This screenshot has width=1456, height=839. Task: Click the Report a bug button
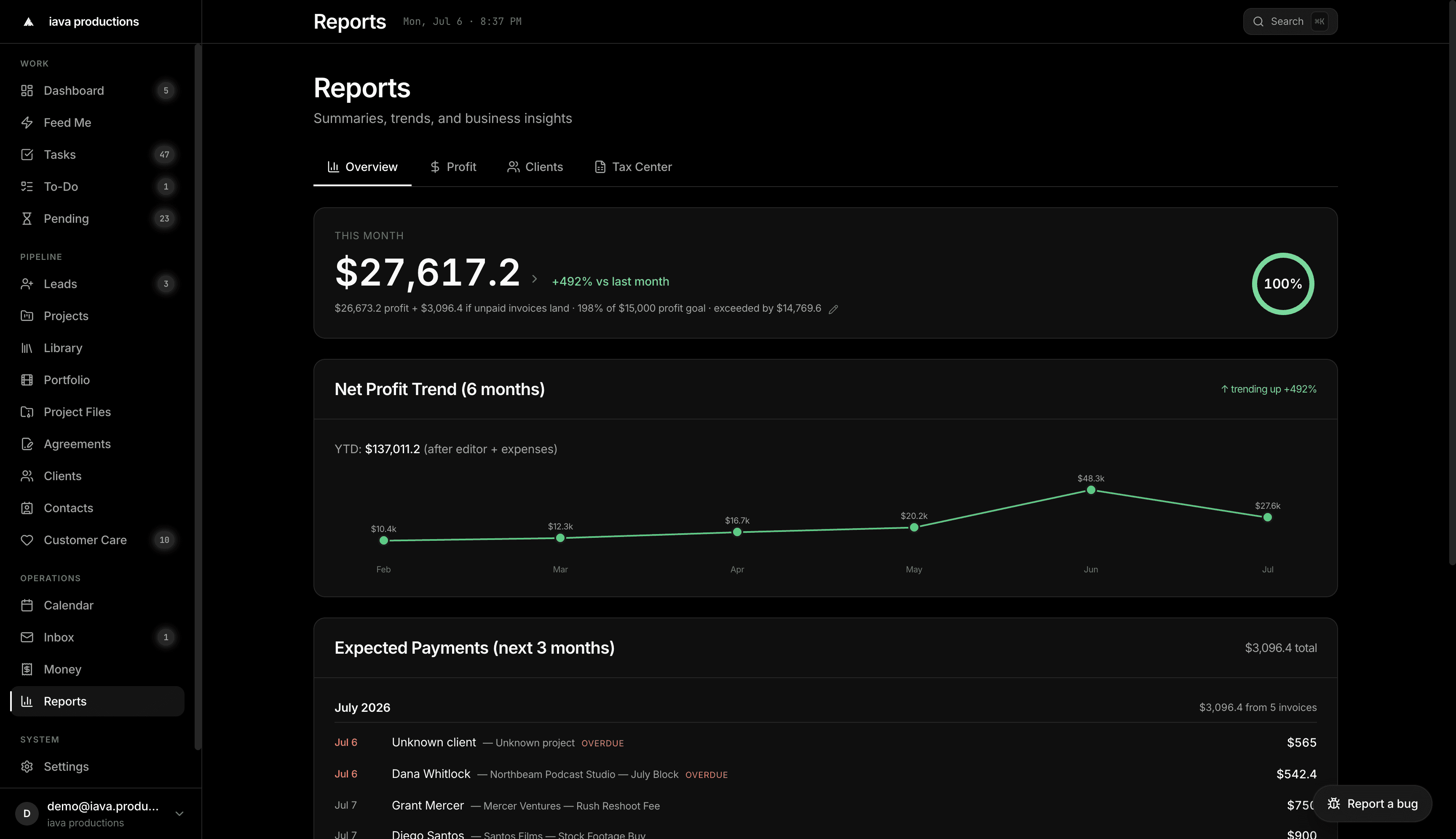1373,804
